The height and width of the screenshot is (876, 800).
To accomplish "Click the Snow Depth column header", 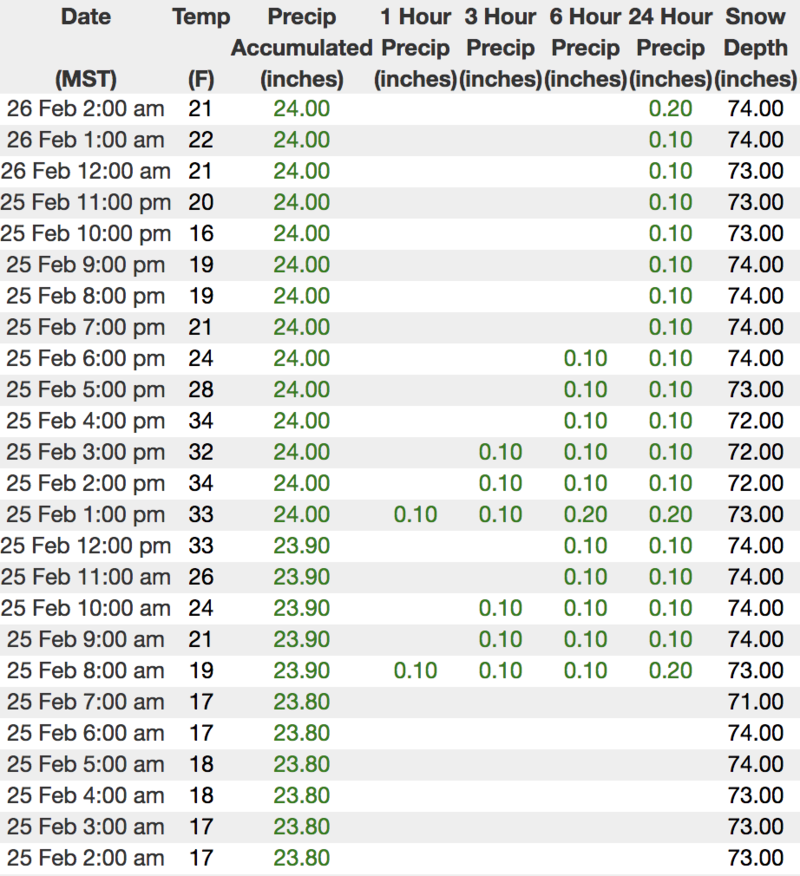I will point(756,47).
